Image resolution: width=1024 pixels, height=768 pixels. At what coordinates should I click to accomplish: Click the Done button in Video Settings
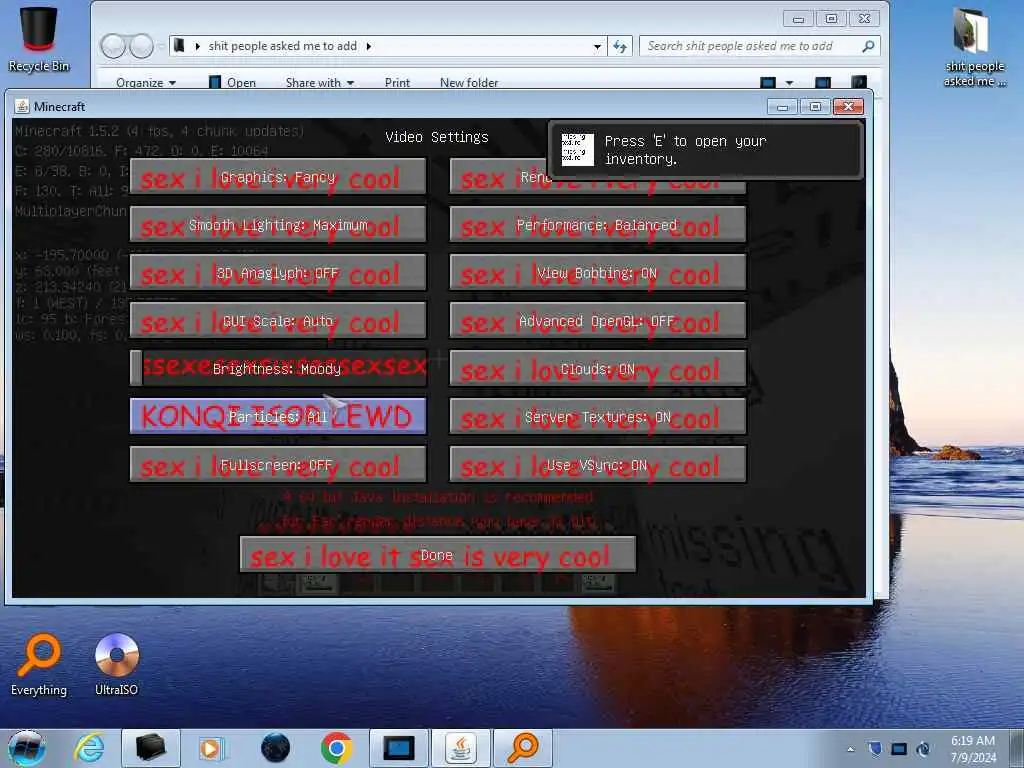click(438, 554)
